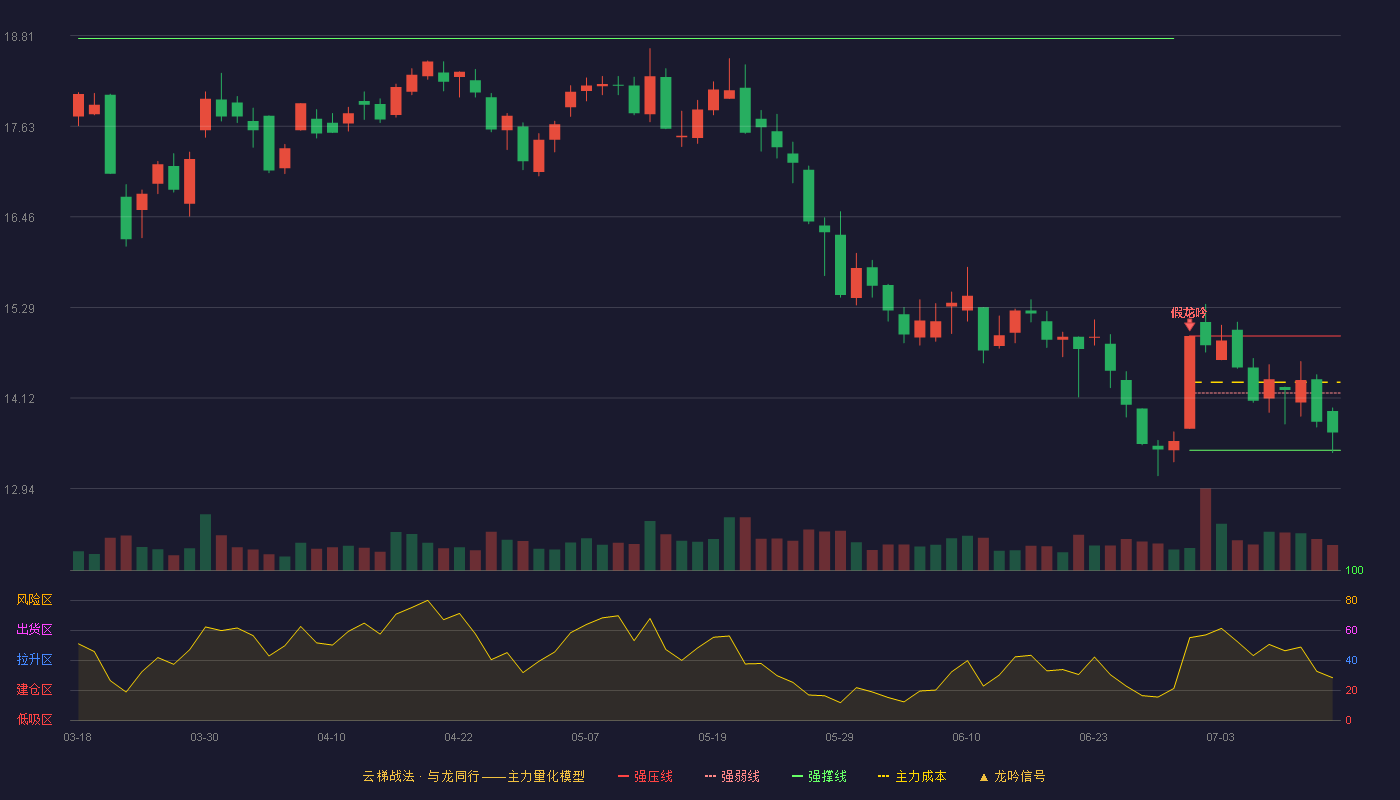
Task: Click the tallest red volume bar
Action: pos(1205,529)
